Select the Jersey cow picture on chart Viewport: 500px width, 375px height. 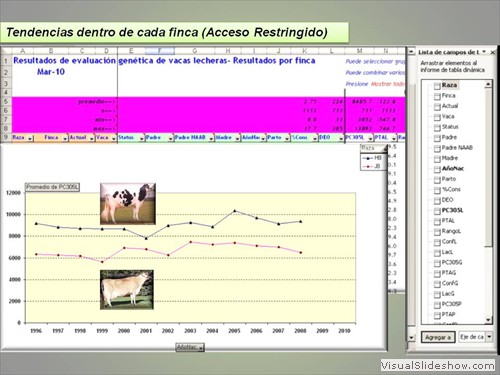click(127, 290)
